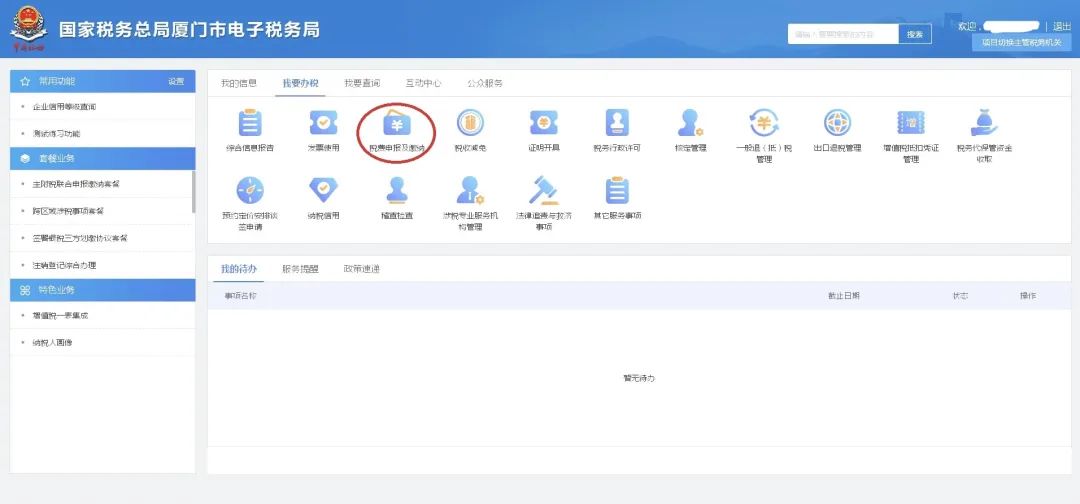Click the 搜索 search button

tap(915, 34)
